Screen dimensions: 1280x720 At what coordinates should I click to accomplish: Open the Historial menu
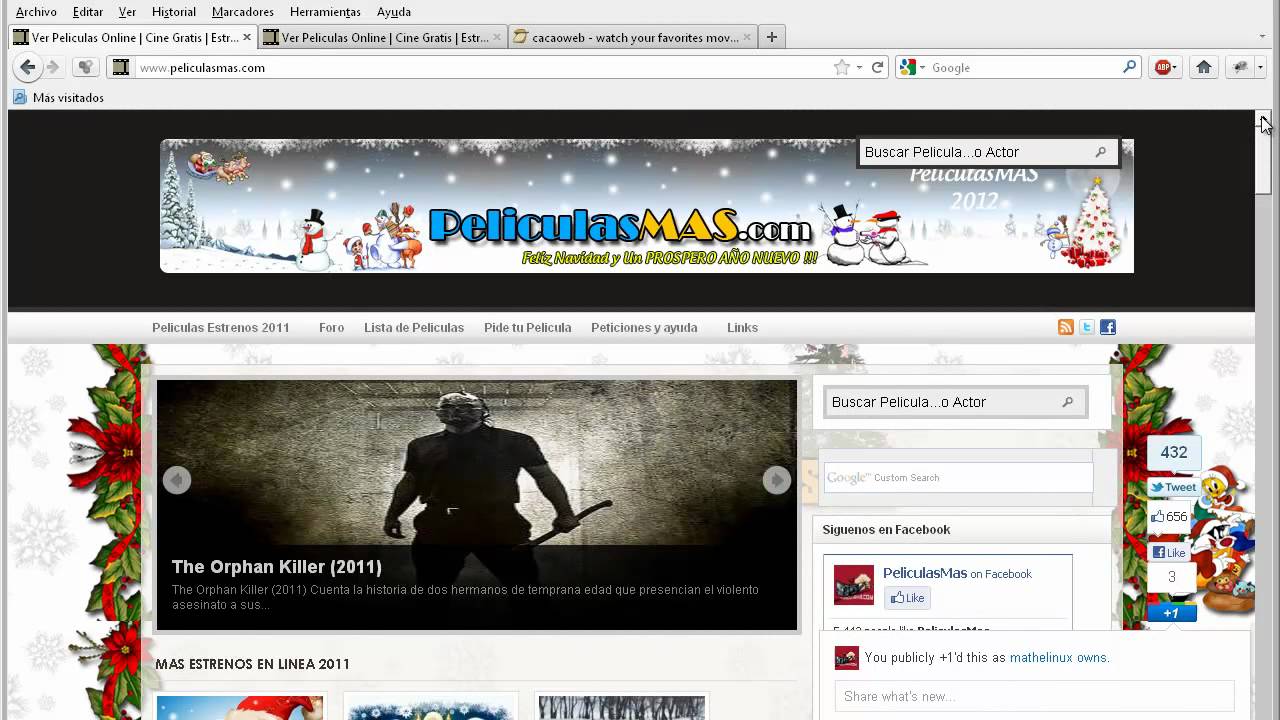[x=174, y=12]
